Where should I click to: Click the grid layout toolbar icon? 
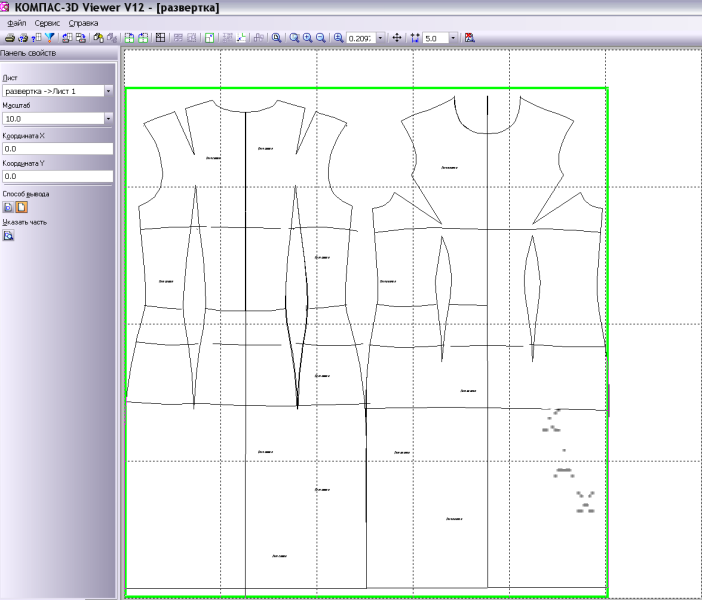tap(160, 37)
